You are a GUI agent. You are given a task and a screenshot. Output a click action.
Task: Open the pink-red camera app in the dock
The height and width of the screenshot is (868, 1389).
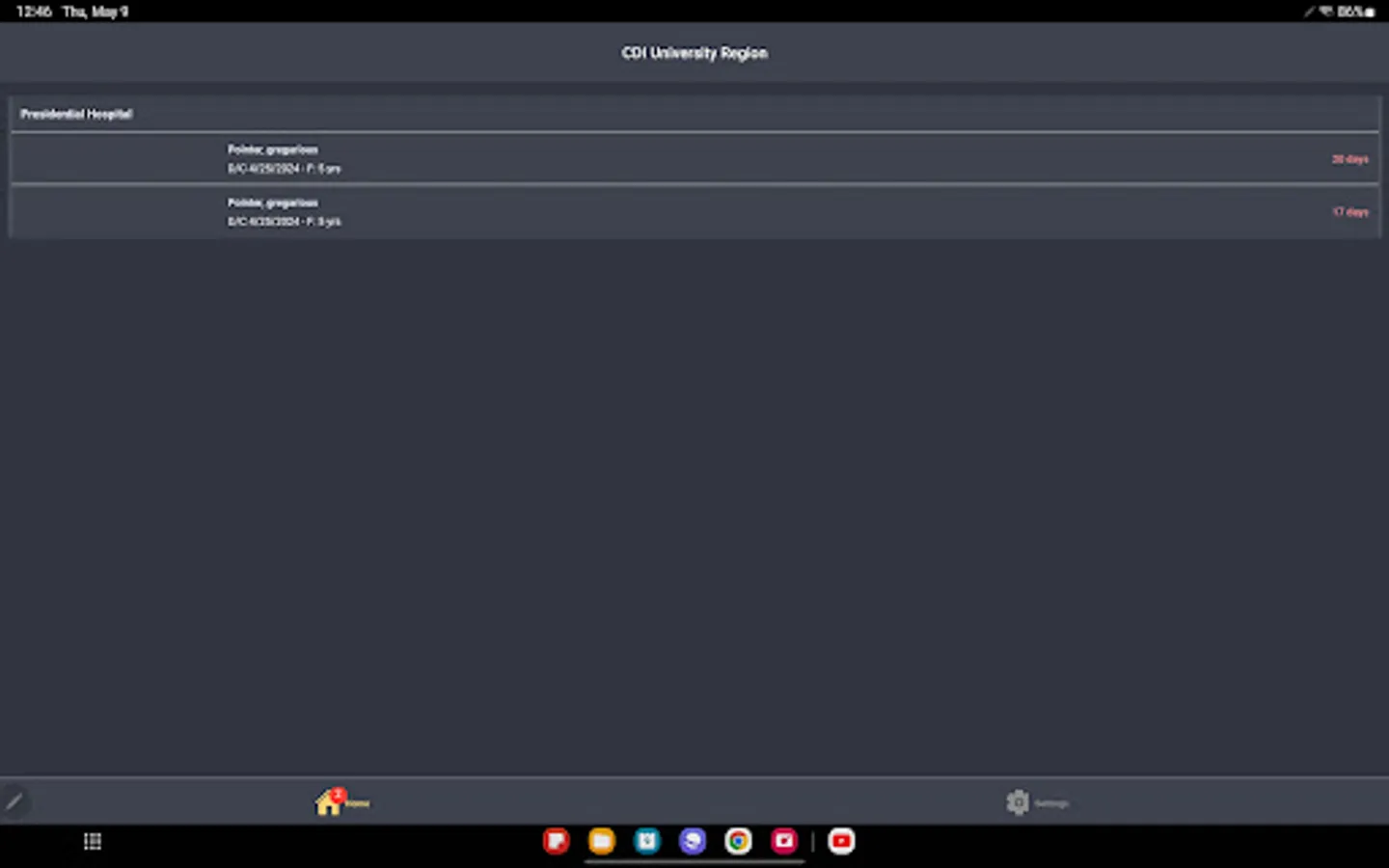[x=784, y=841]
